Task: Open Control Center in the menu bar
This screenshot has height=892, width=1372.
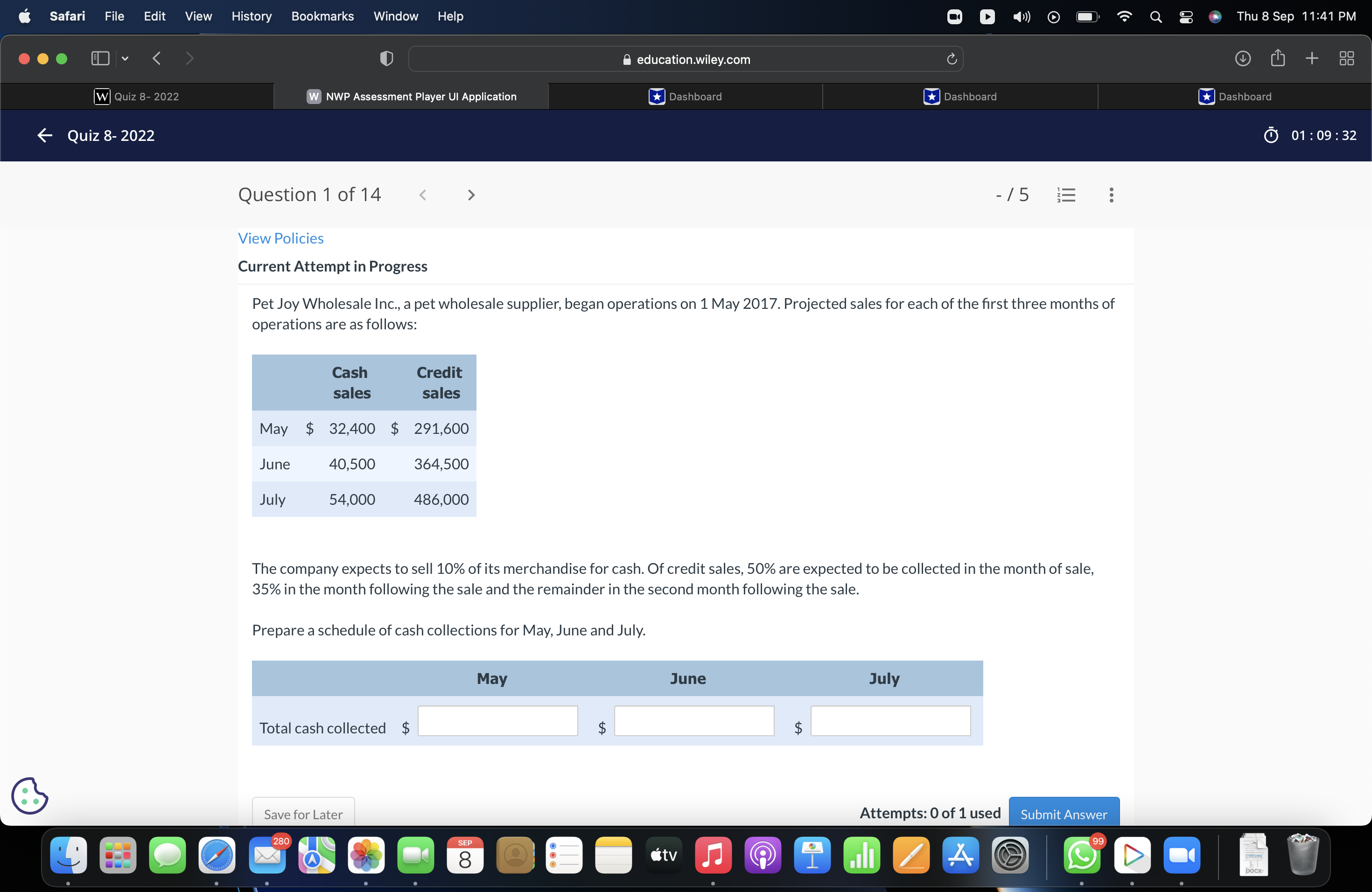Action: (1186, 17)
